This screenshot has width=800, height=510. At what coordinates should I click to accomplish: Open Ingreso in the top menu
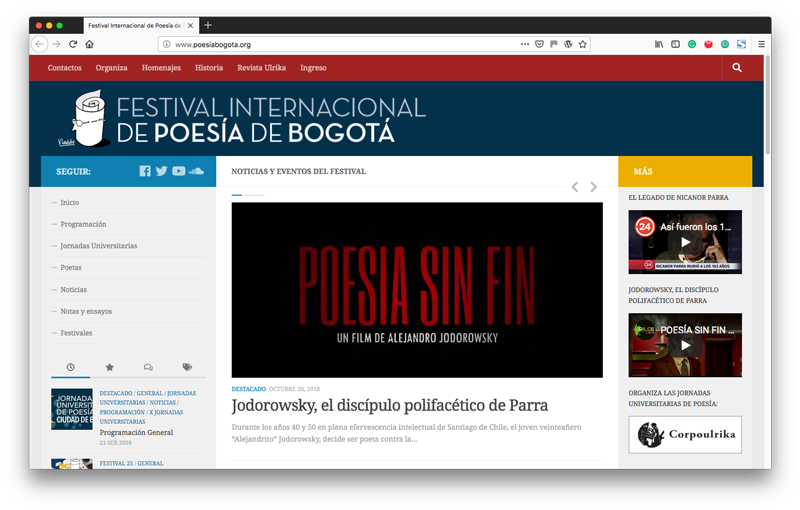click(x=313, y=68)
